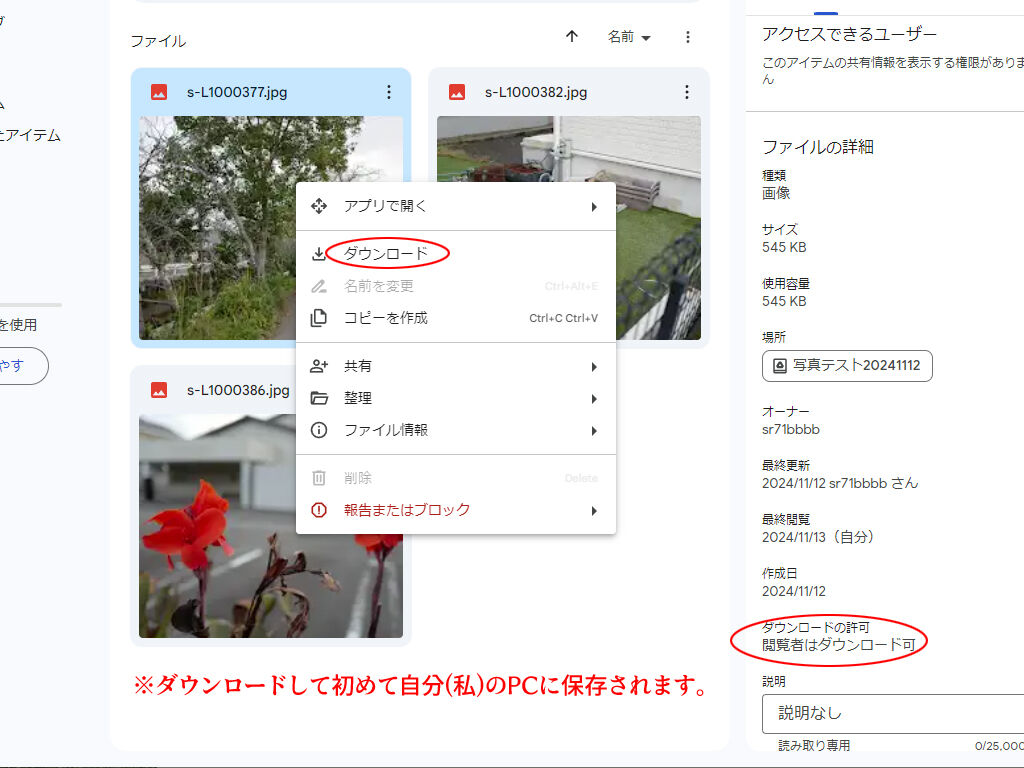Click the download arrow icon in menu
Screen dimensions: 1024x768
coord(319,254)
